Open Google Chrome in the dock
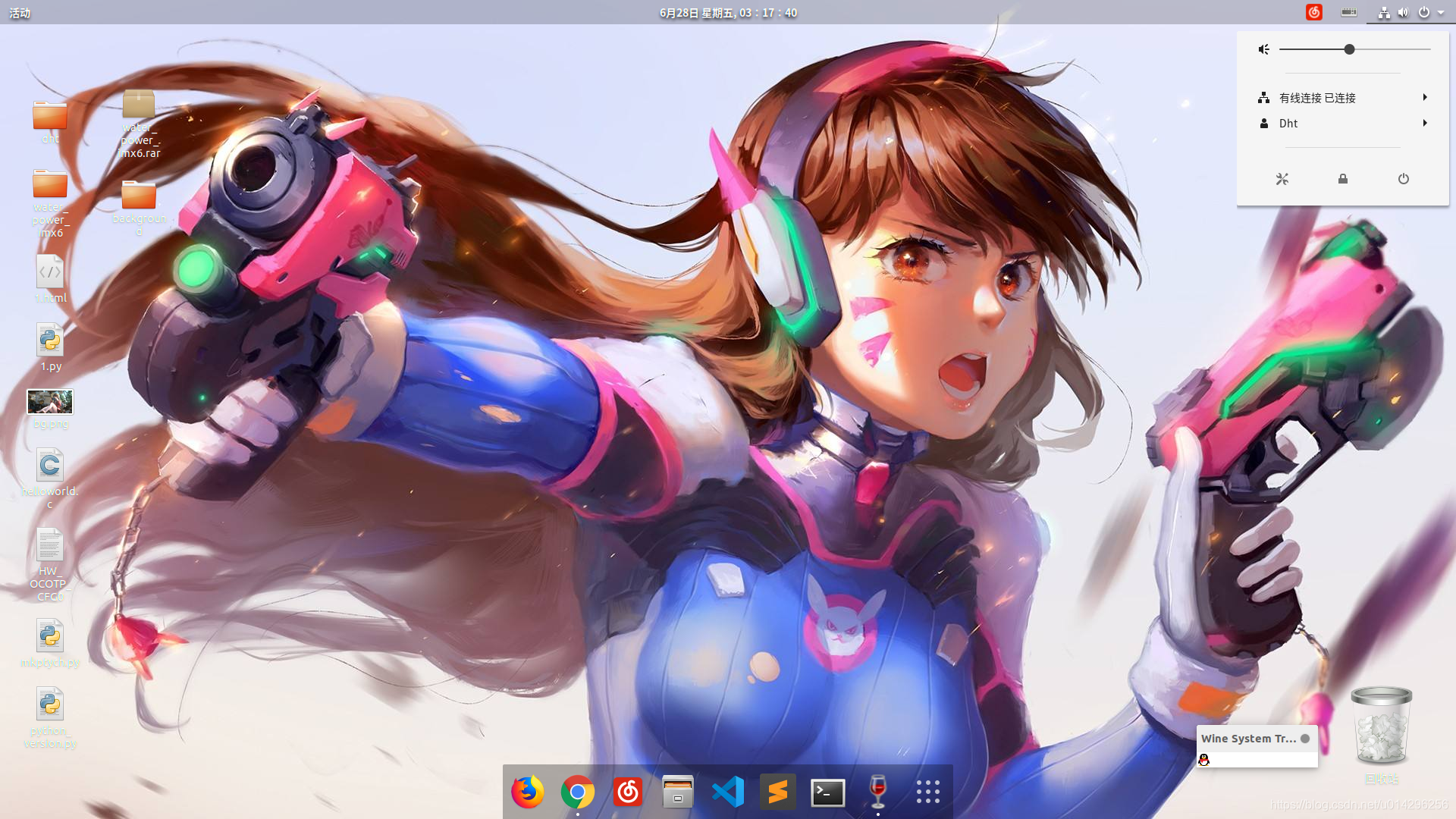This screenshot has height=819, width=1456. tap(578, 792)
